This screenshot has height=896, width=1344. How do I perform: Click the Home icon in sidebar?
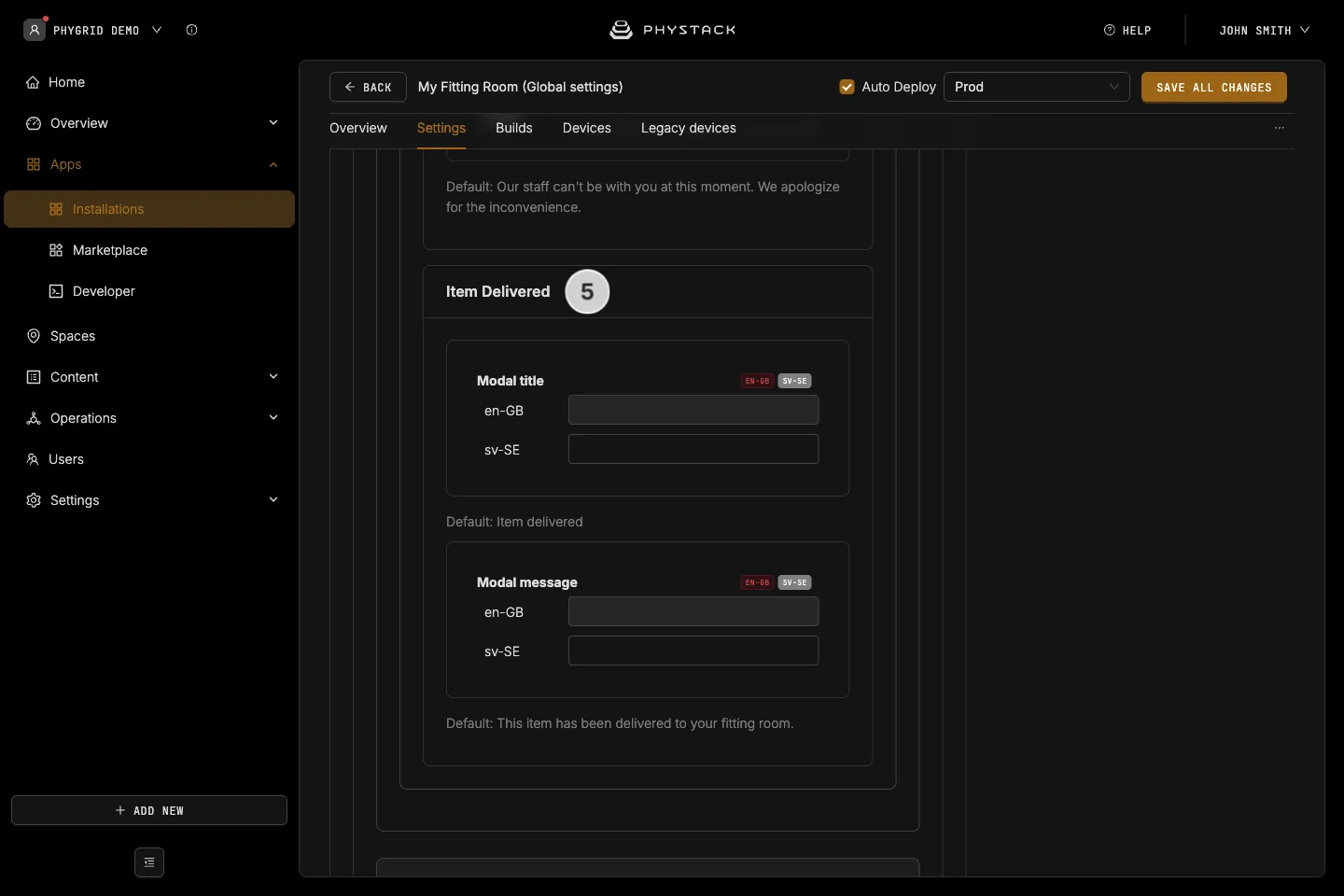point(33,82)
